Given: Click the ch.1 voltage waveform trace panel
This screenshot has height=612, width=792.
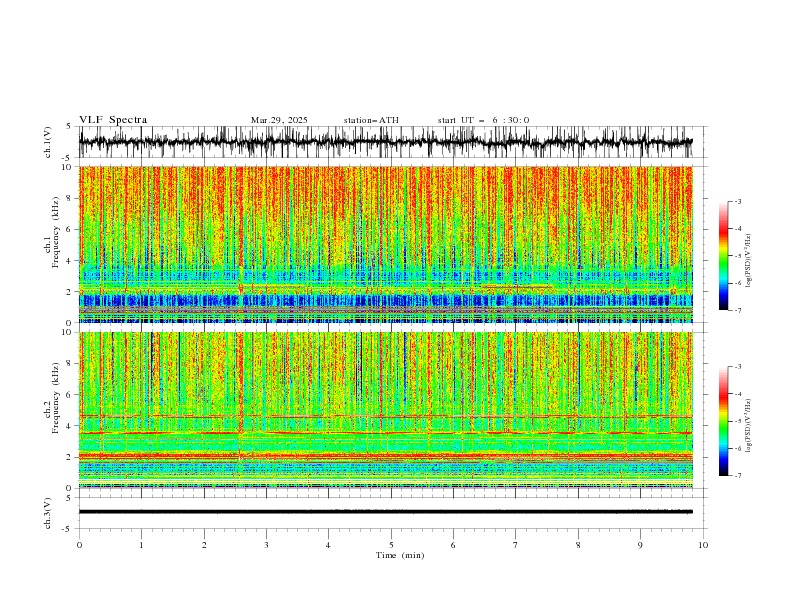Looking at the screenshot, I should pyautogui.click(x=393, y=142).
